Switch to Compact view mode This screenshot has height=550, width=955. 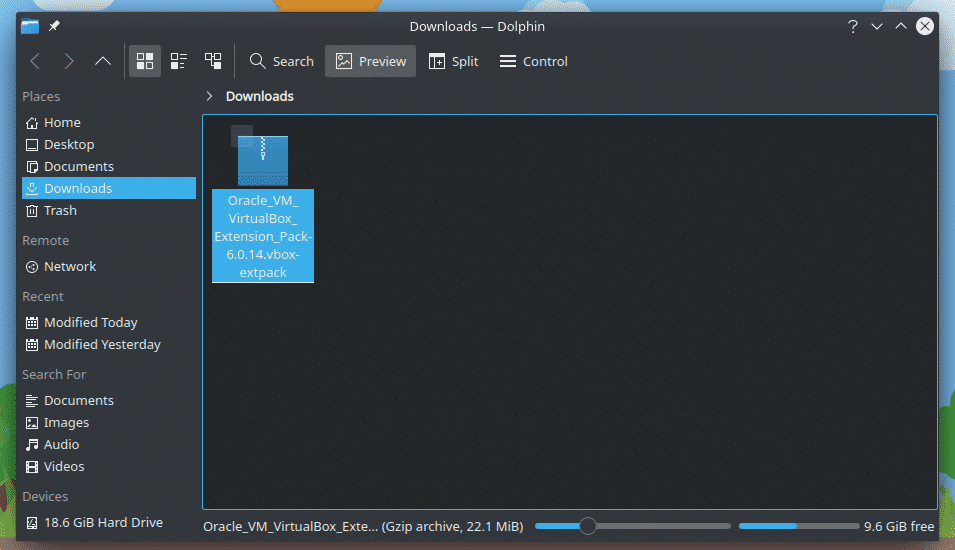178,61
